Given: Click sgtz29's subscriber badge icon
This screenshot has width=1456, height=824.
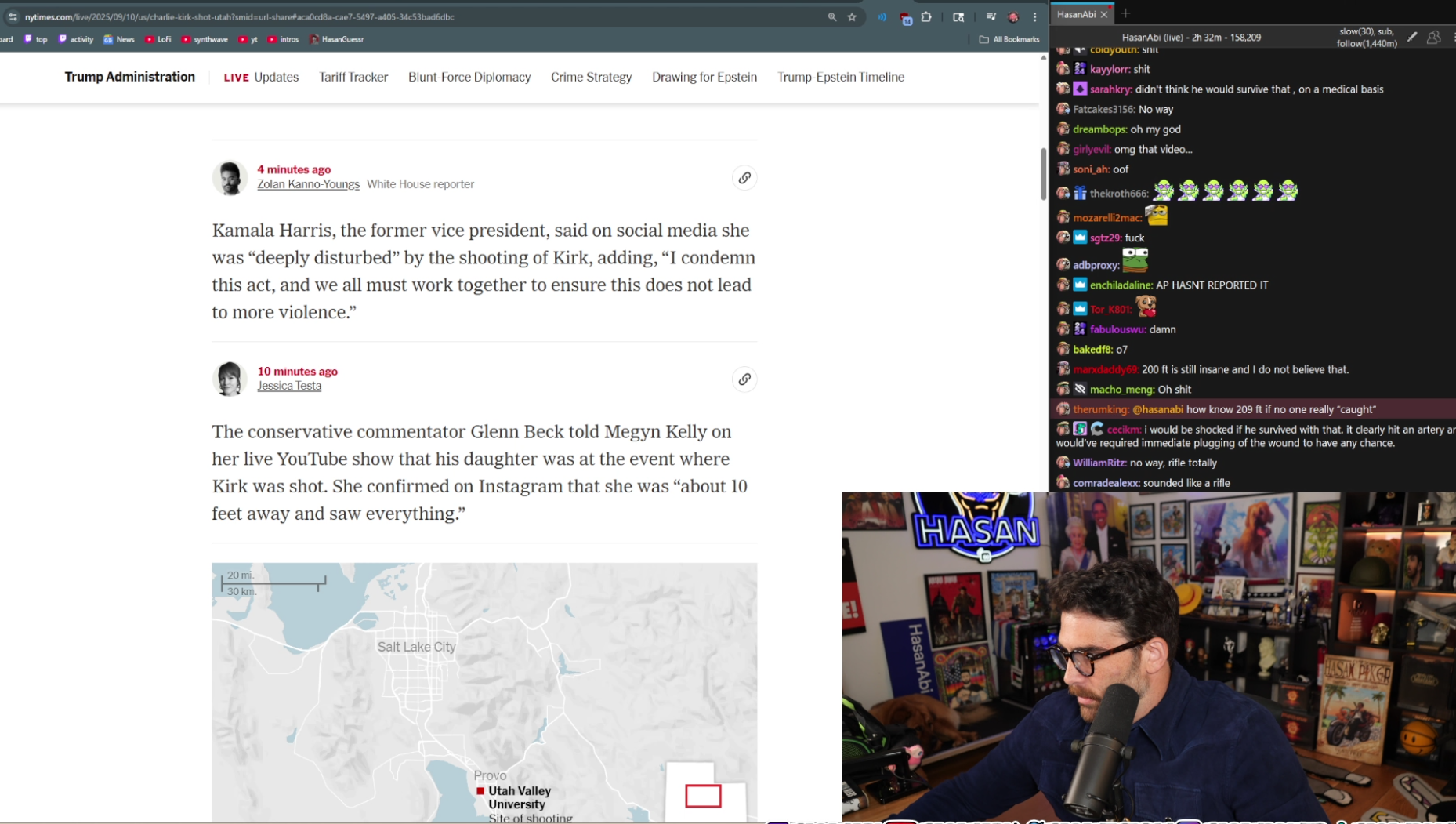Looking at the screenshot, I should pyautogui.click(x=1080, y=237).
